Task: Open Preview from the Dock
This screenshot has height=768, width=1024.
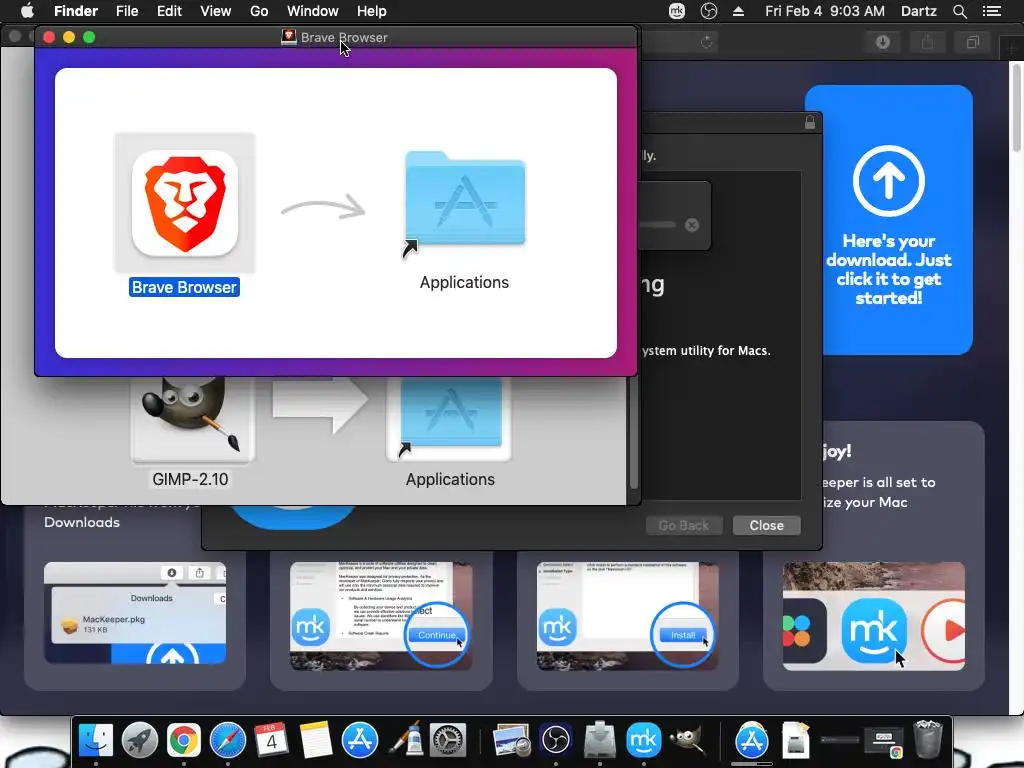Action: pos(511,740)
